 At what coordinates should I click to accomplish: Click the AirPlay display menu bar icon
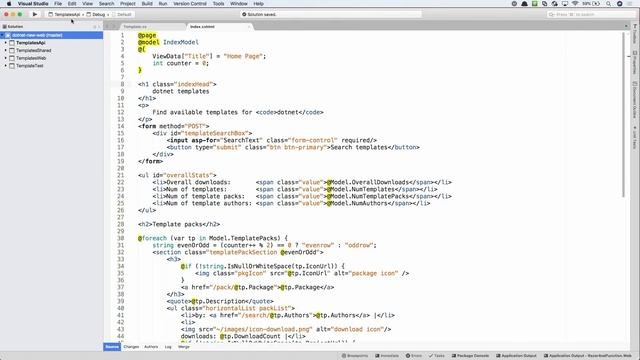(564, 3)
